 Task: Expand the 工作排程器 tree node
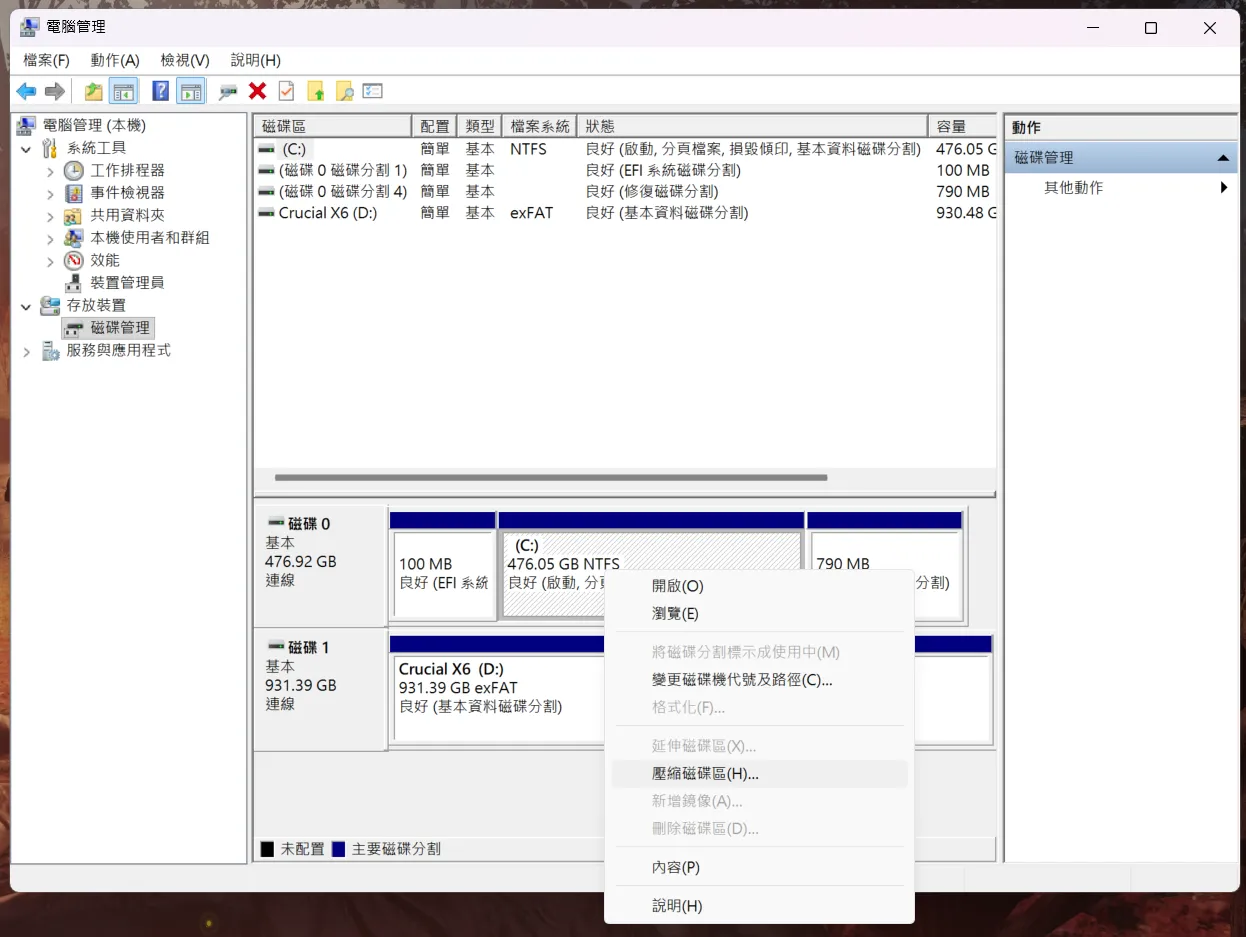point(50,171)
